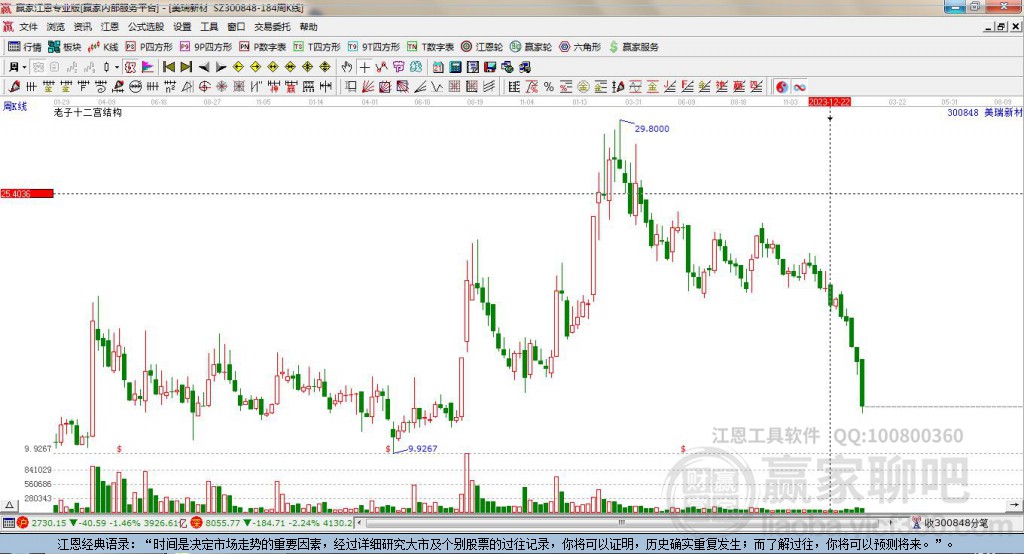Click the colored flag icon
1024x554 pixels.
coord(148,67)
